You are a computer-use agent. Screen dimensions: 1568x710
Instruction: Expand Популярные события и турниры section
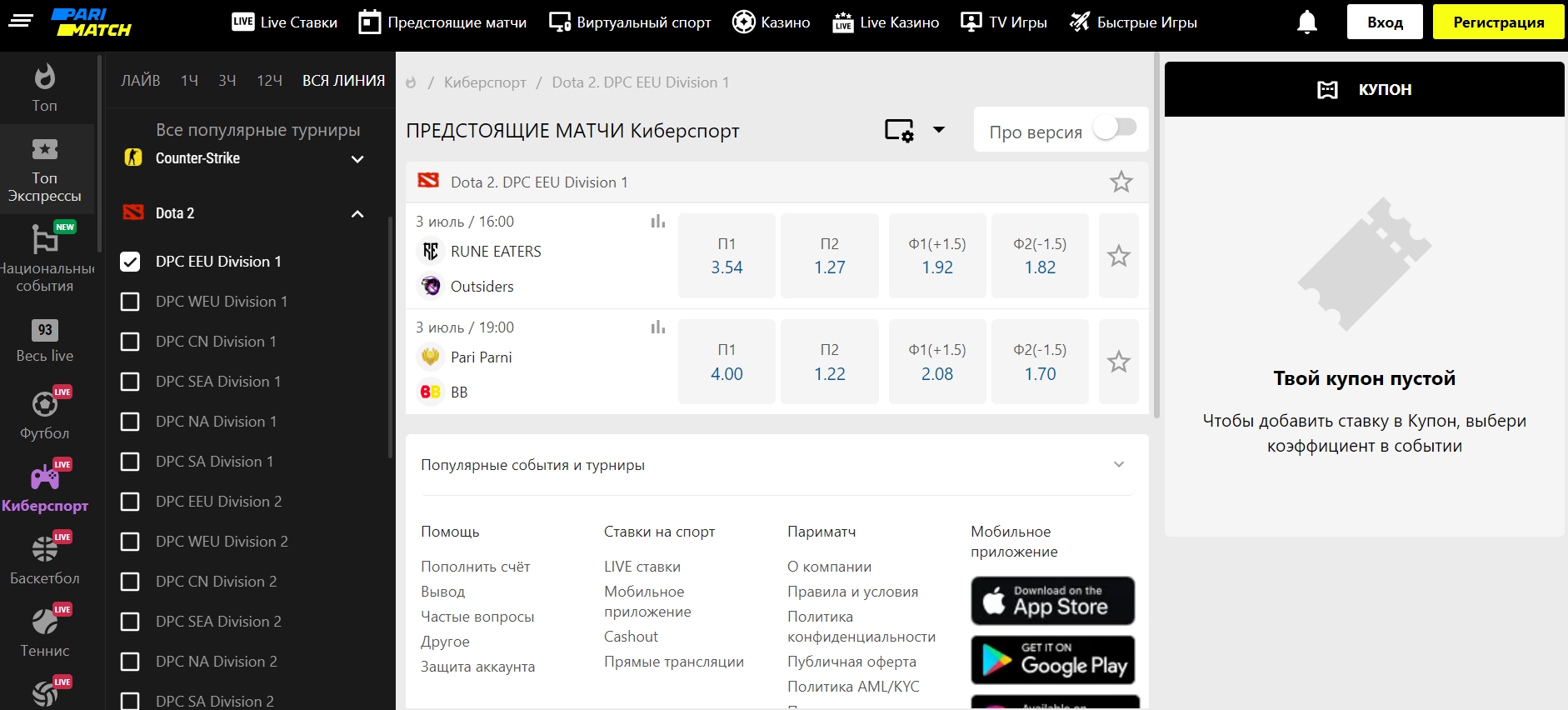coord(1119,465)
